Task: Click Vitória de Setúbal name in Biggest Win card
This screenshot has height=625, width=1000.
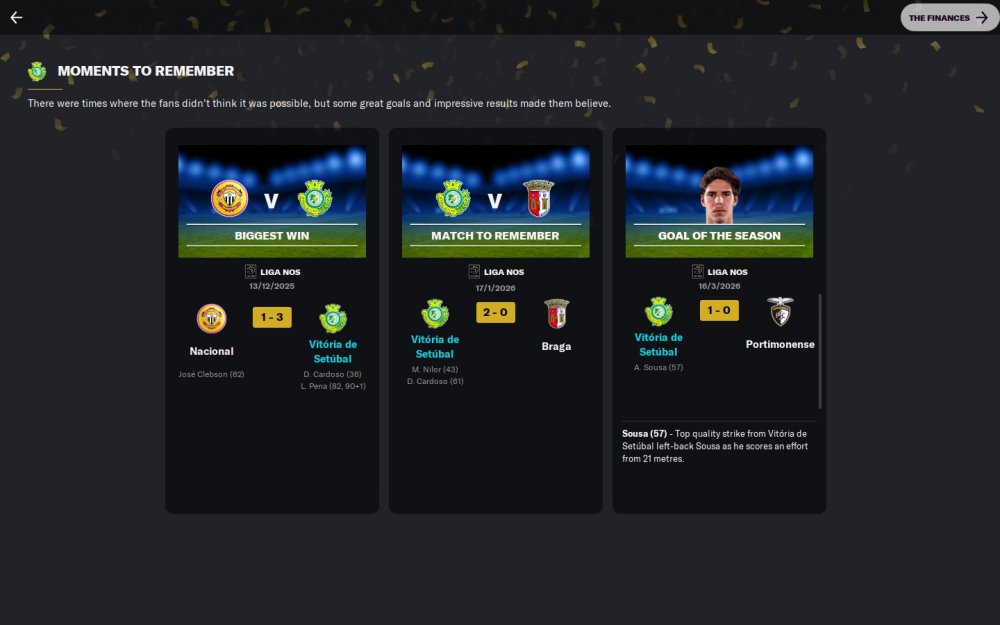Action: [333, 351]
